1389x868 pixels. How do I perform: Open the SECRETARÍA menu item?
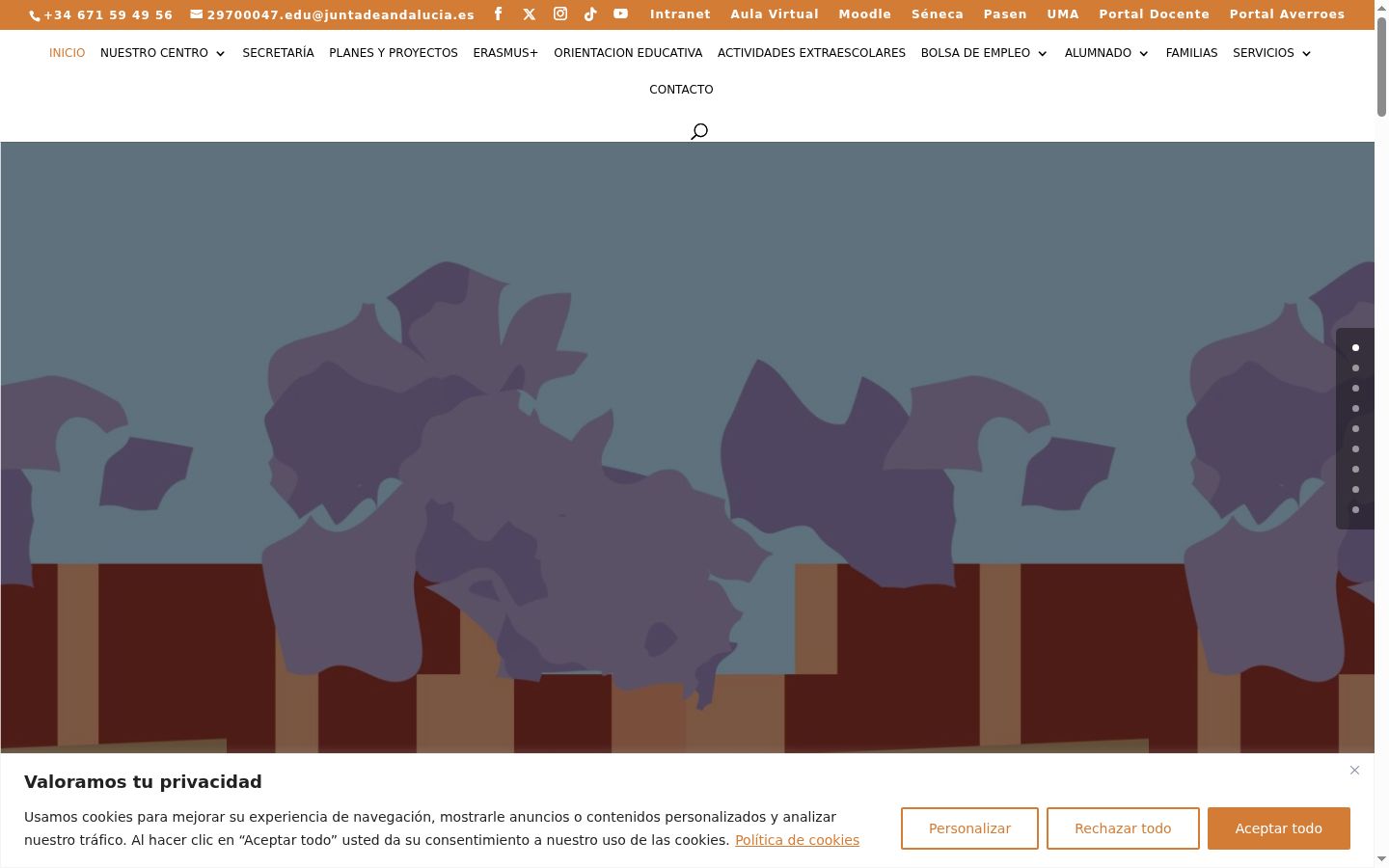coord(278,53)
